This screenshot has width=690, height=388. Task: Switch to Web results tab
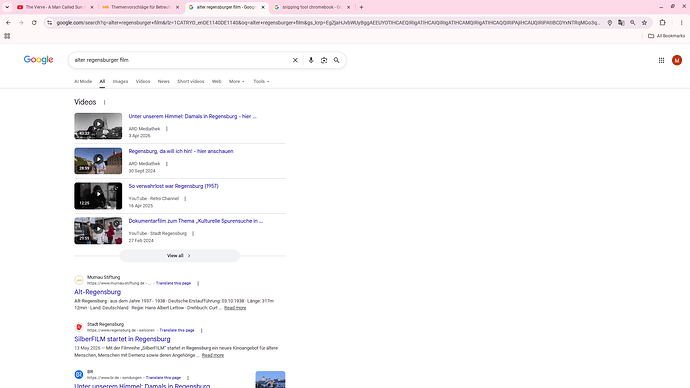(217, 81)
